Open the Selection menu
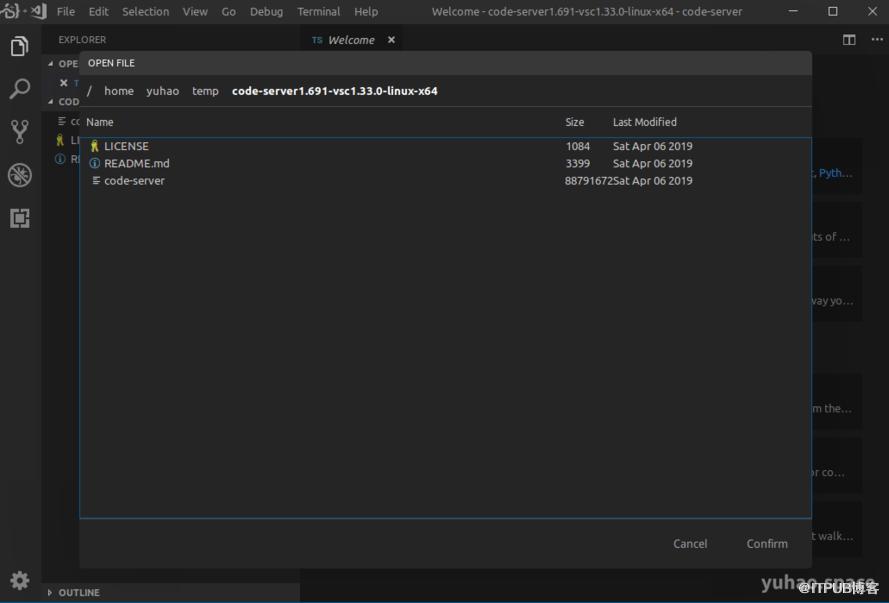This screenshot has height=603, width=889. click(146, 11)
